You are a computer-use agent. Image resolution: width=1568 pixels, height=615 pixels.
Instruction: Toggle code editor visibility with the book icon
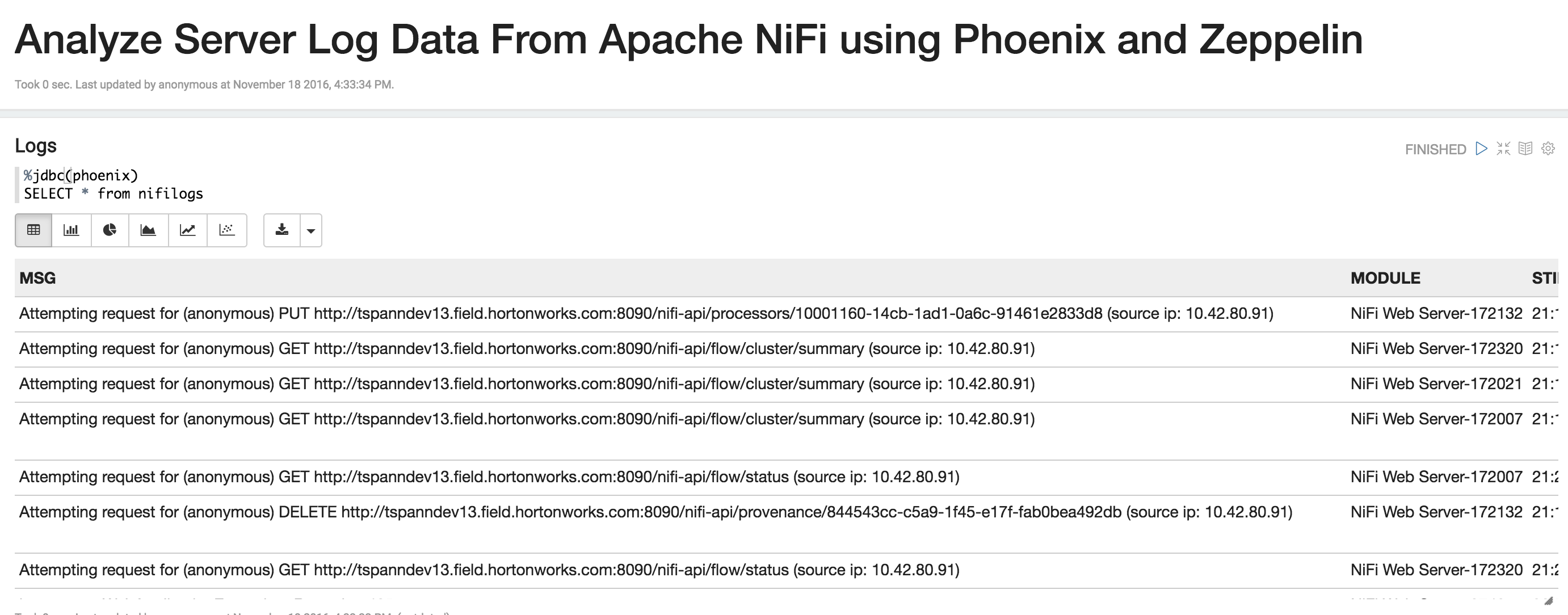click(x=1526, y=149)
